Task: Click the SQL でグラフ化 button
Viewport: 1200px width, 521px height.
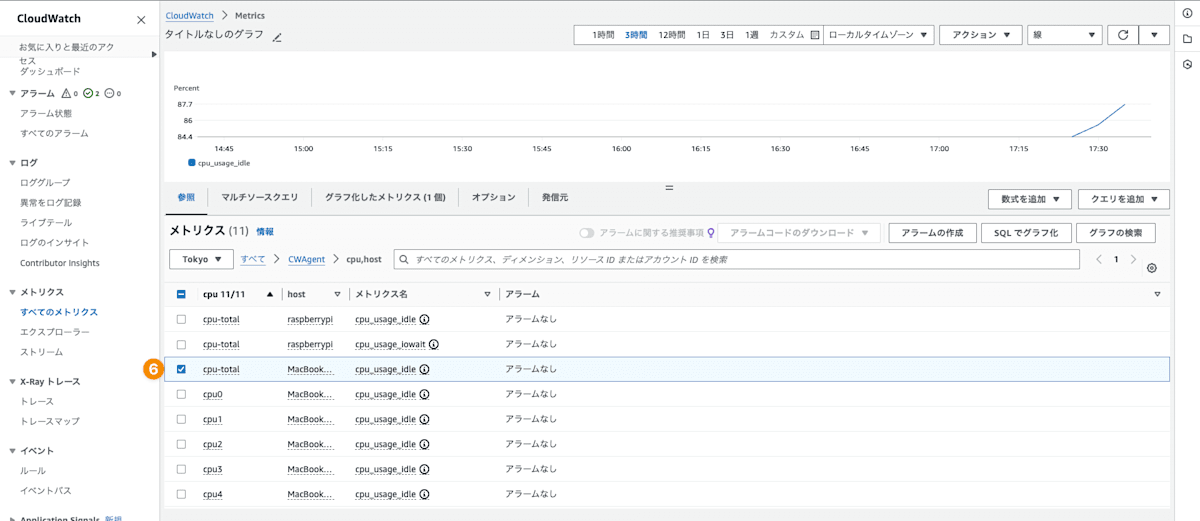Action: click(x=1026, y=233)
